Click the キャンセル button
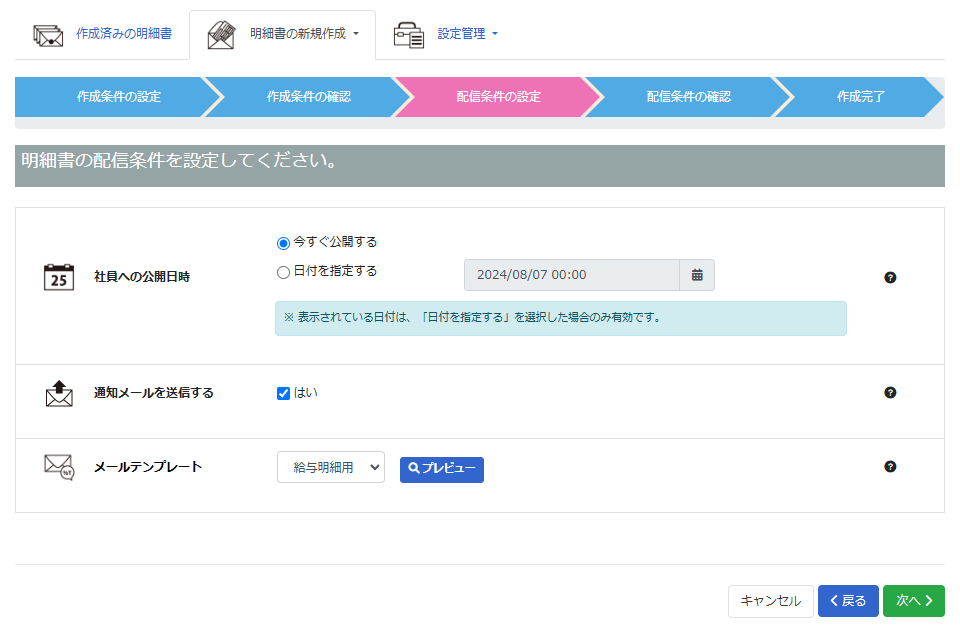The width and height of the screenshot is (960, 632). point(770,601)
